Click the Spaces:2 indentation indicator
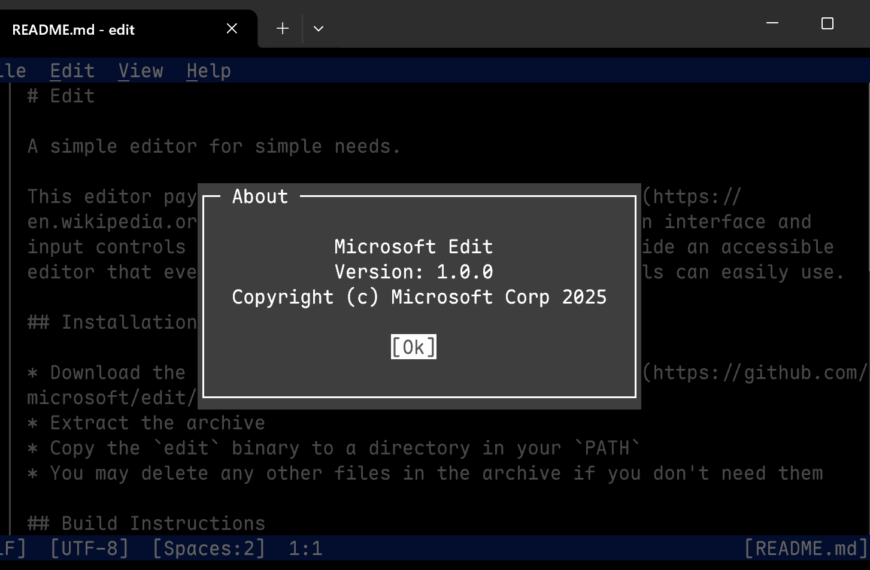 tap(209, 548)
